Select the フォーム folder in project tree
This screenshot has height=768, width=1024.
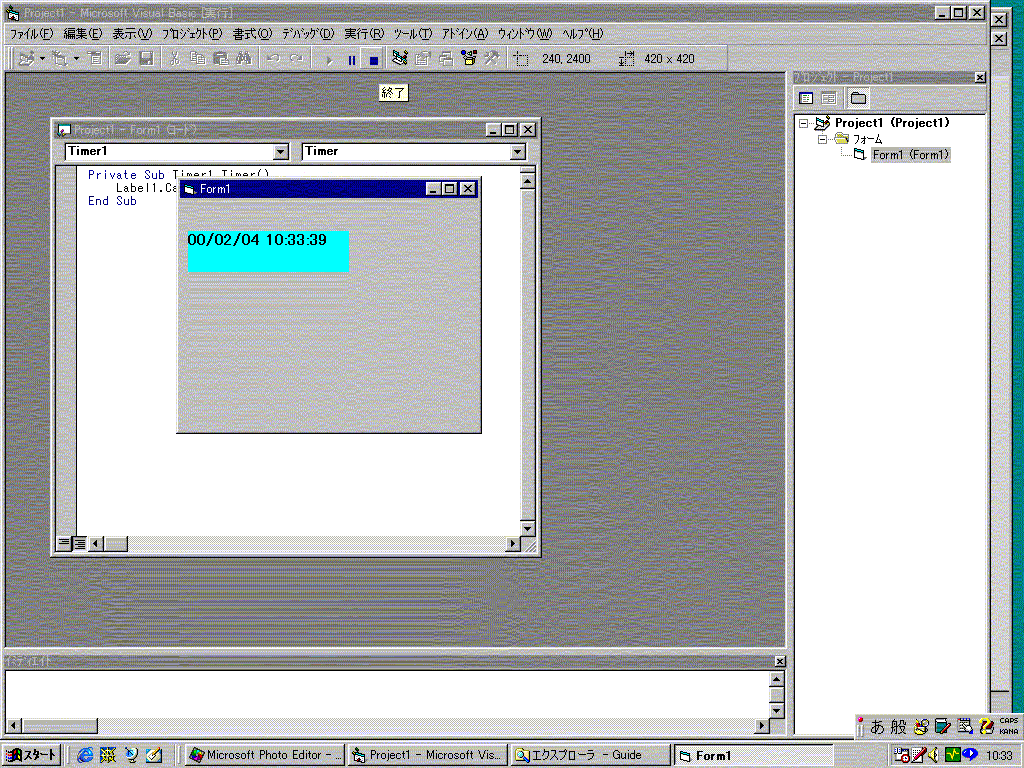(x=867, y=139)
